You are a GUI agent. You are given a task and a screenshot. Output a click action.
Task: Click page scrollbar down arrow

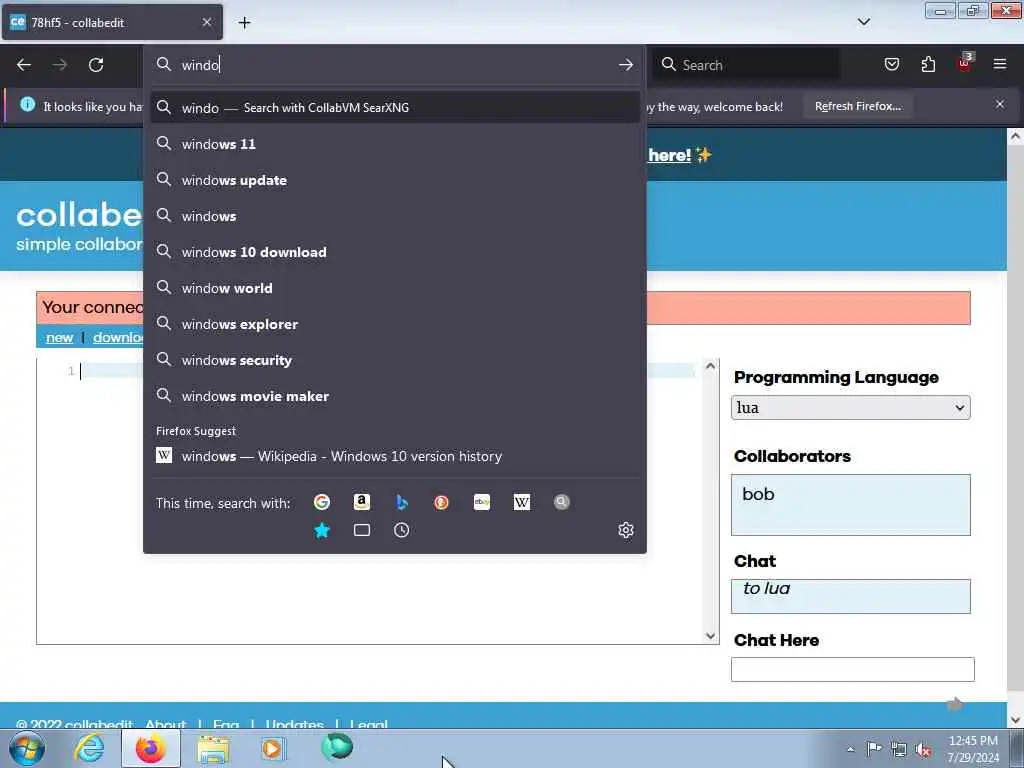[x=1015, y=720]
